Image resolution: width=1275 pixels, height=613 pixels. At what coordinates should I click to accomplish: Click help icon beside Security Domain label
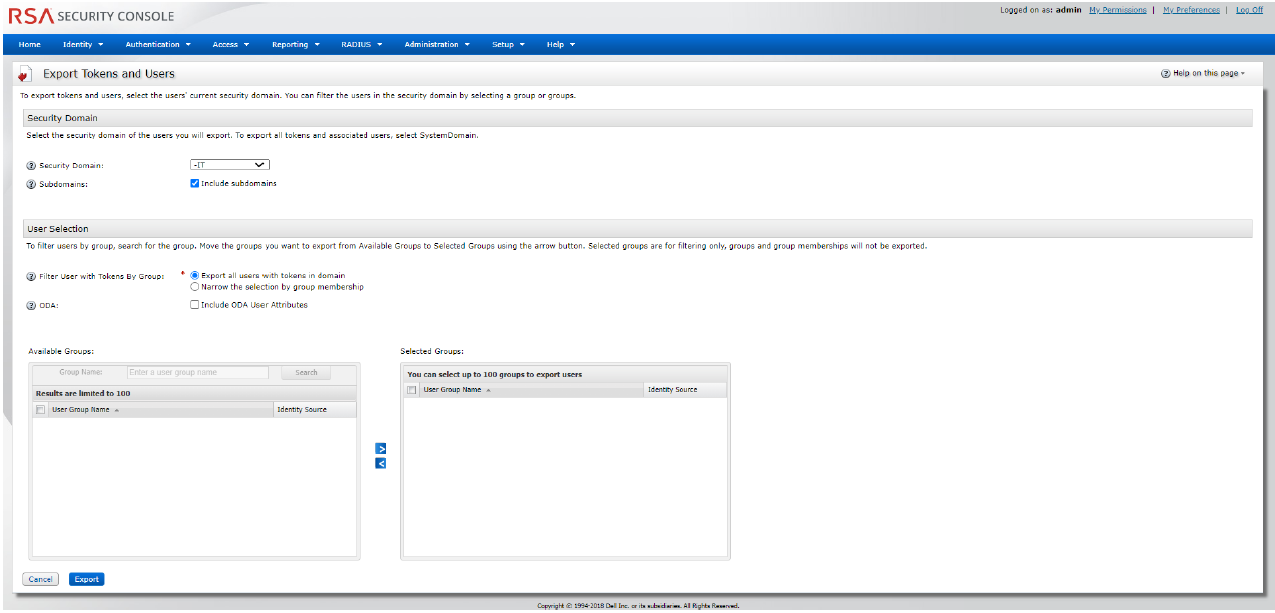(31, 165)
